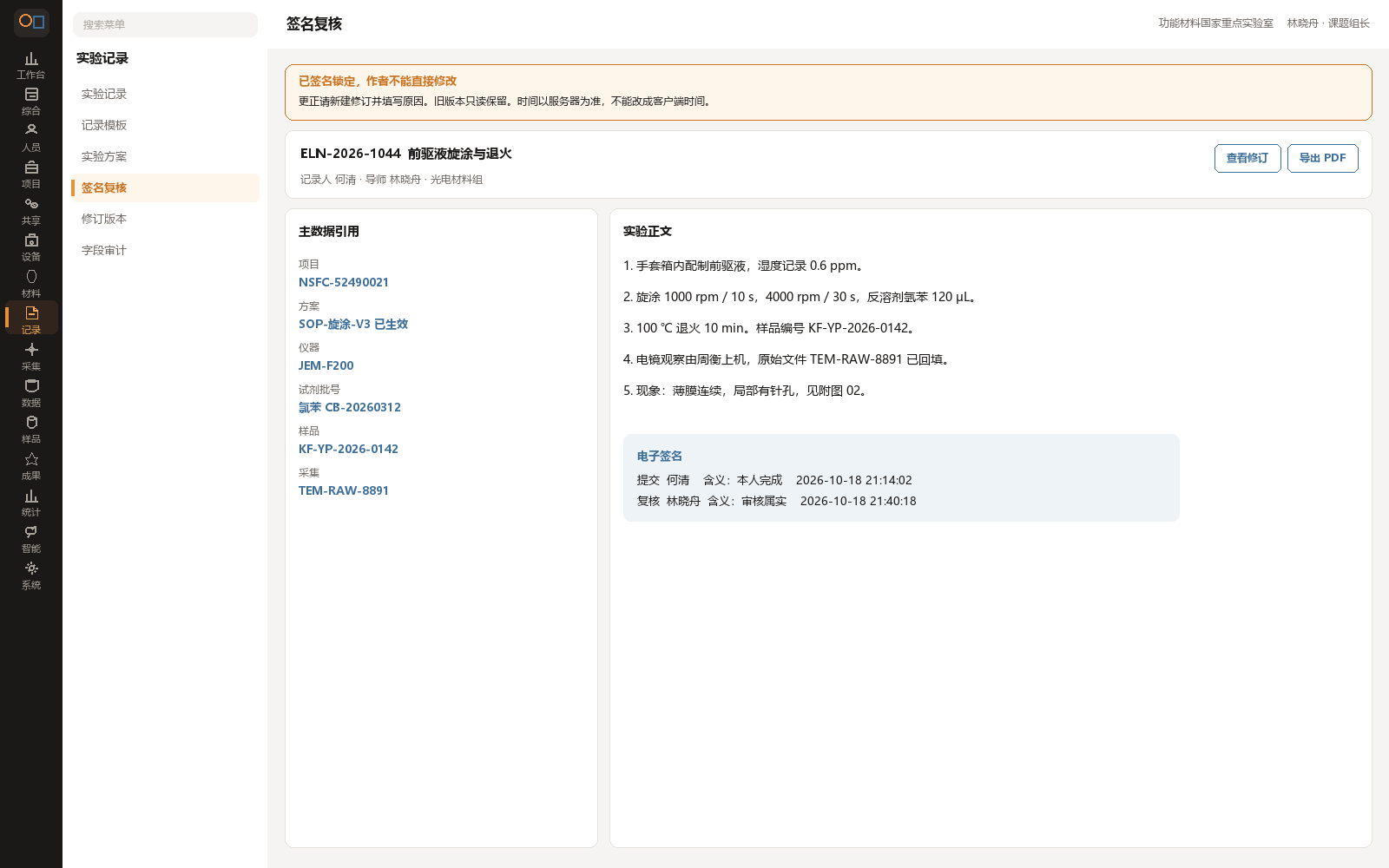This screenshot has height=868, width=1389.
Task: Open the 统计 statistics icon
Action: (31, 503)
